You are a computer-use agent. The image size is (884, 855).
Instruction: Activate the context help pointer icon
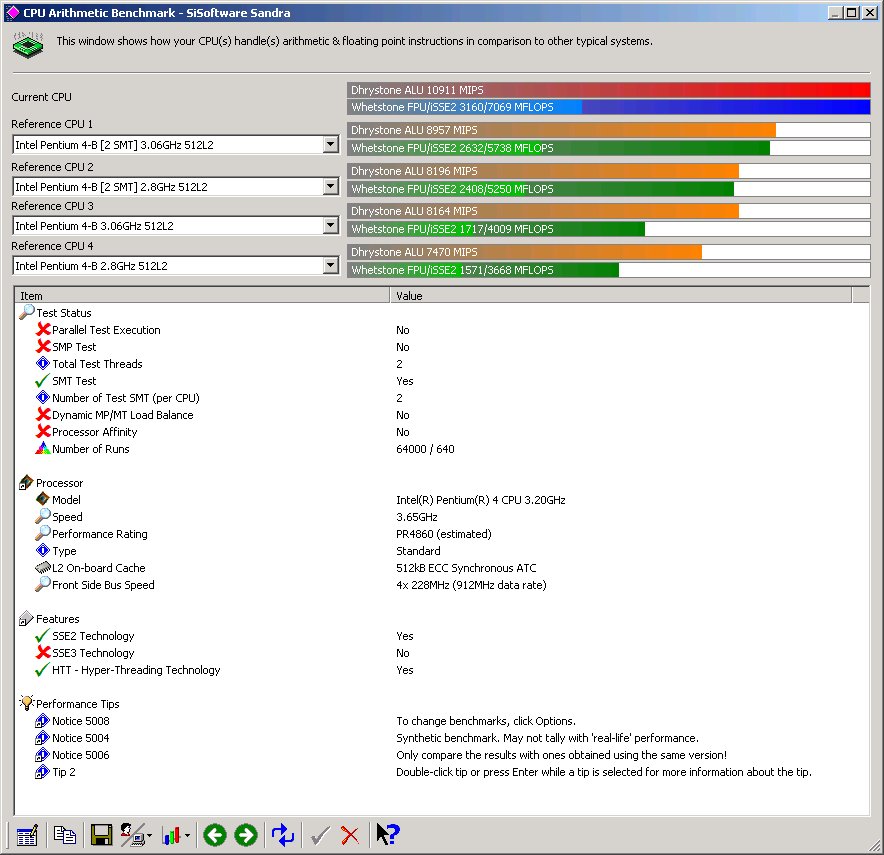coord(388,835)
